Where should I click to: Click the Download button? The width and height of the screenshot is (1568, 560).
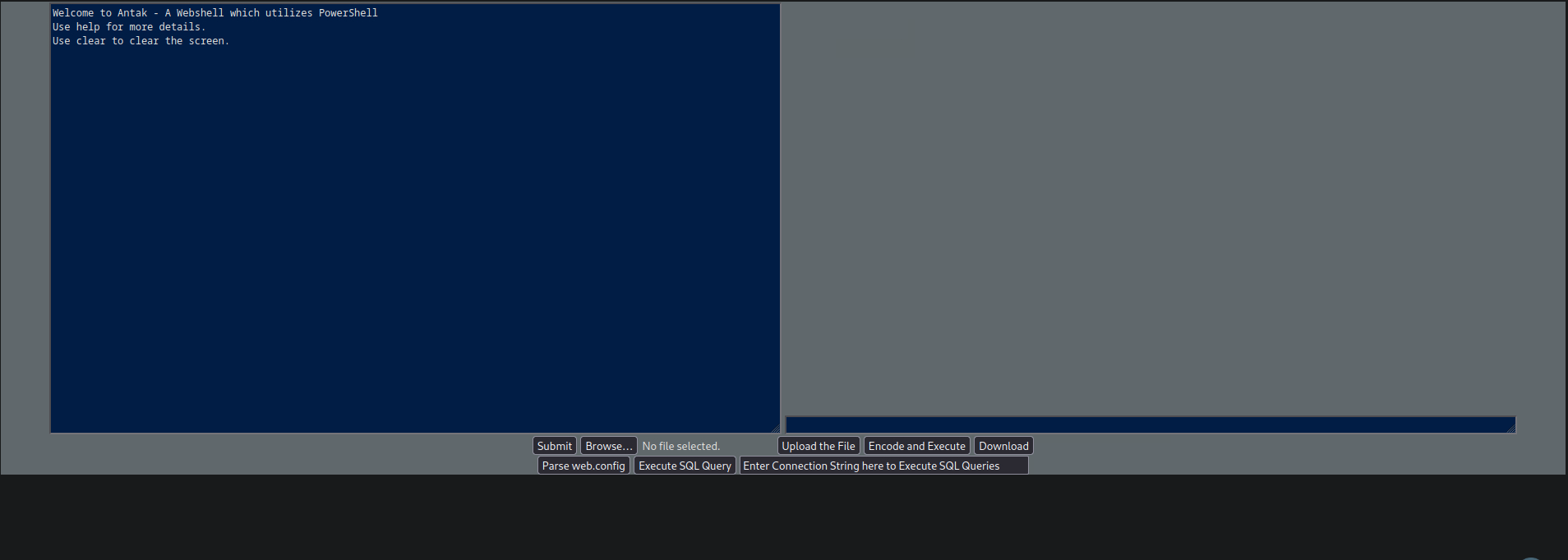pyautogui.click(x=1003, y=446)
